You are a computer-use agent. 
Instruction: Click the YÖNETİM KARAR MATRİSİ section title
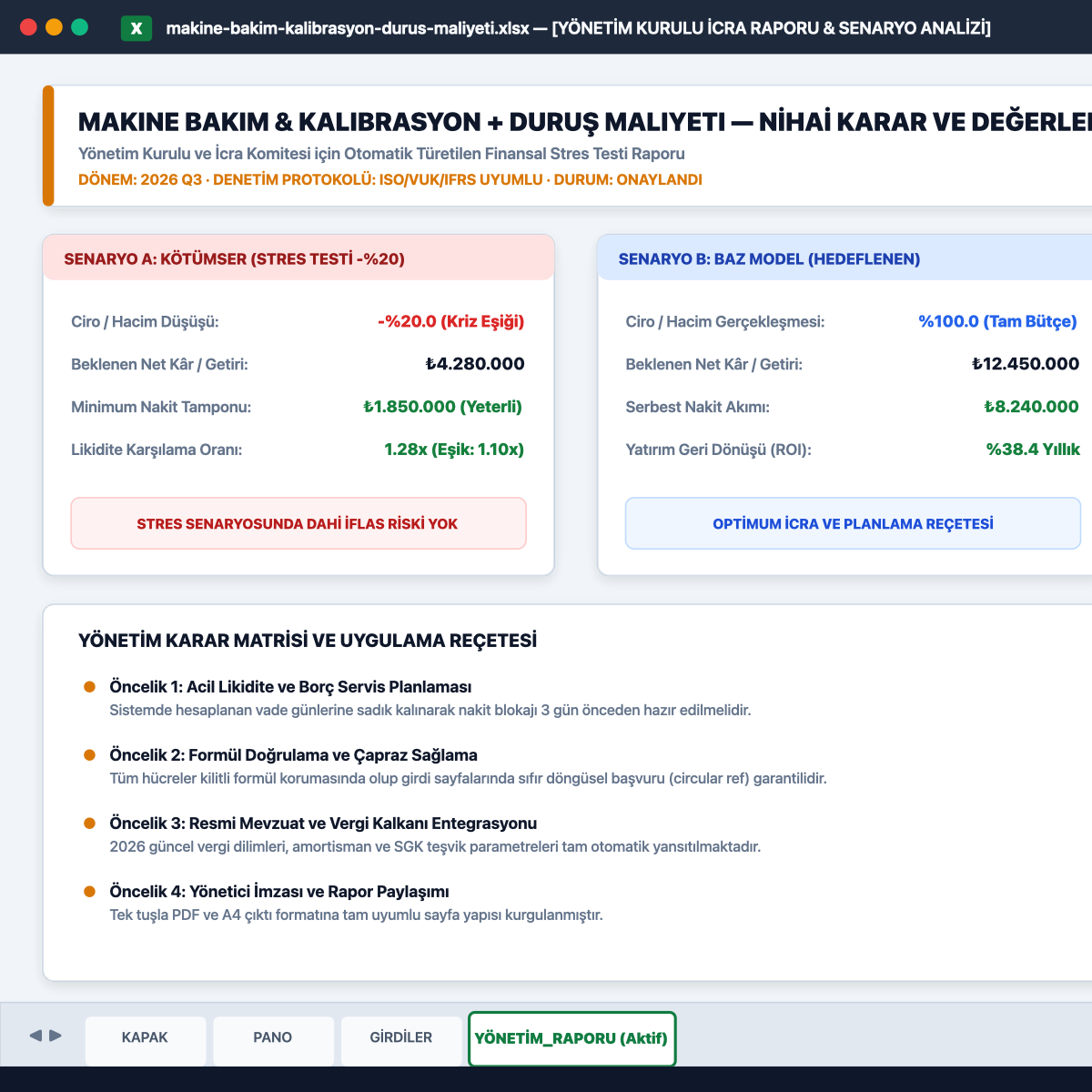[308, 641]
